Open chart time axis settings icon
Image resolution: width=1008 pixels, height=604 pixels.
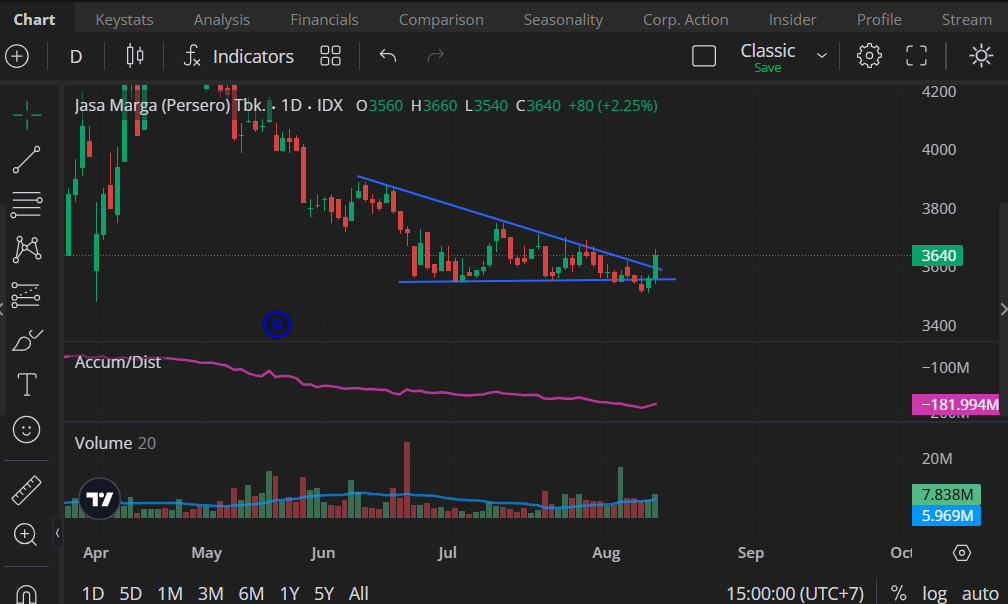click(x=962, y=553)
